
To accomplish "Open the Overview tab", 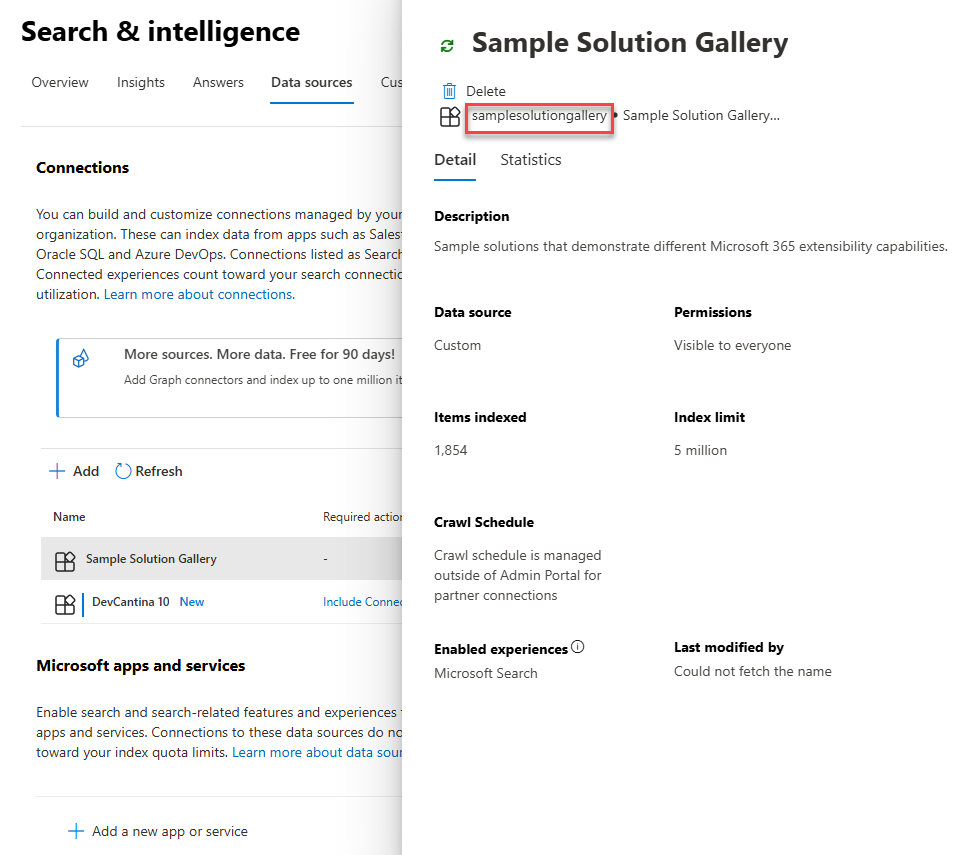I will (60, 82).
